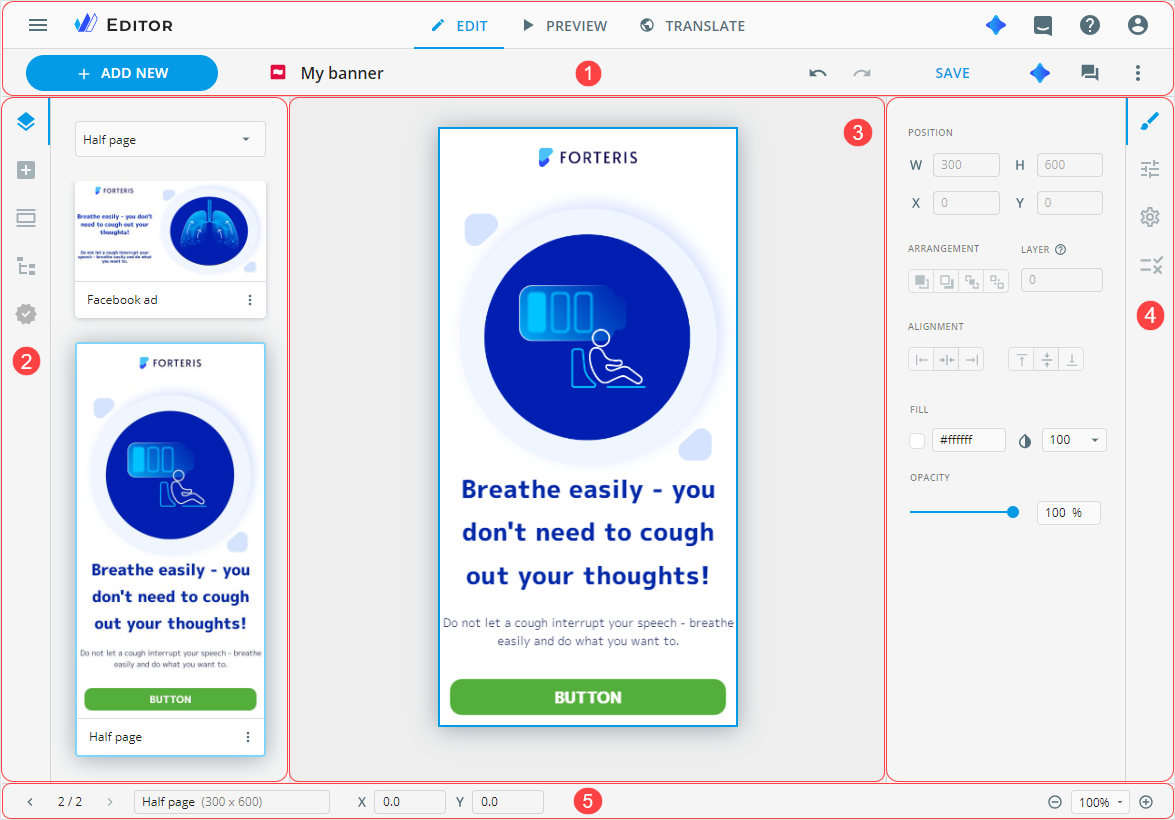Click the white fill color swatch
The image size is (1175, 820).
(x=917, y=440)
